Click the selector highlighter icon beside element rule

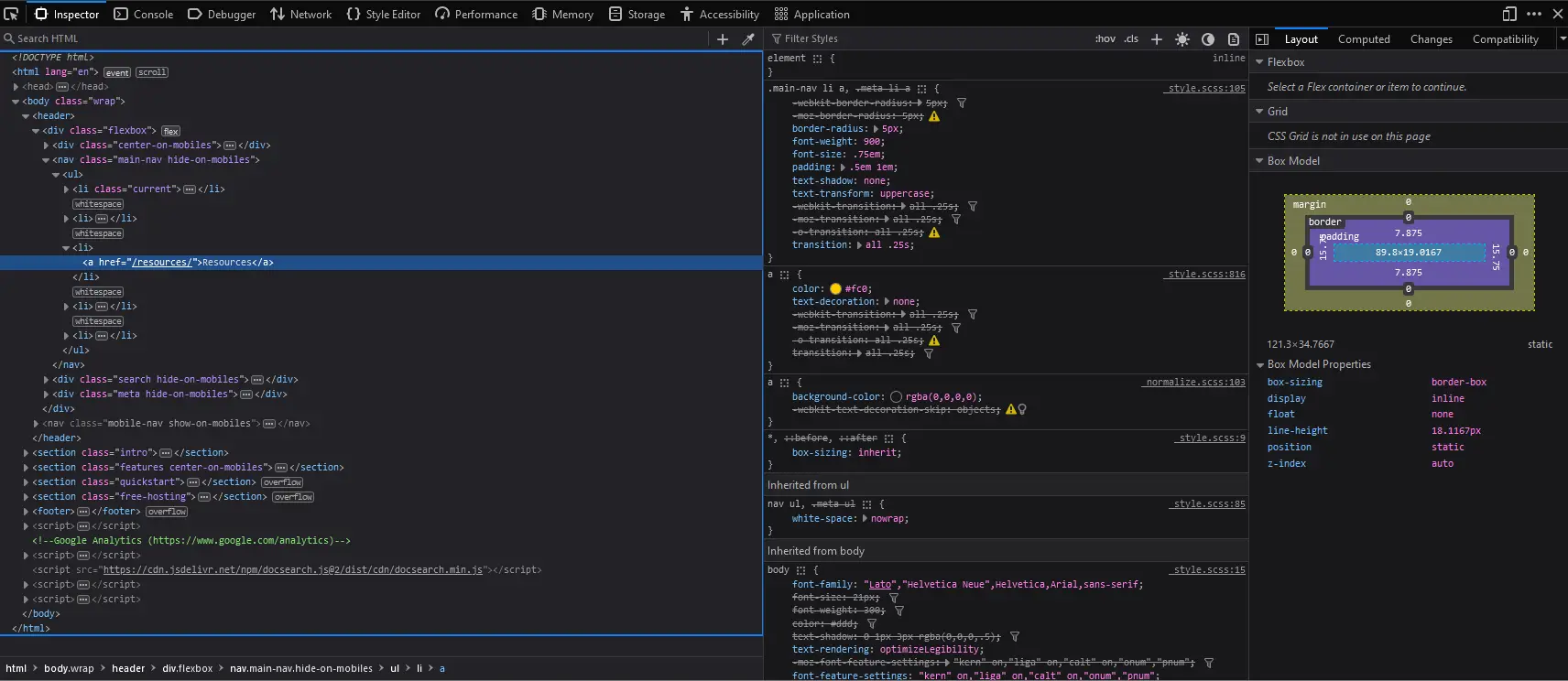[x=817, y=59]
